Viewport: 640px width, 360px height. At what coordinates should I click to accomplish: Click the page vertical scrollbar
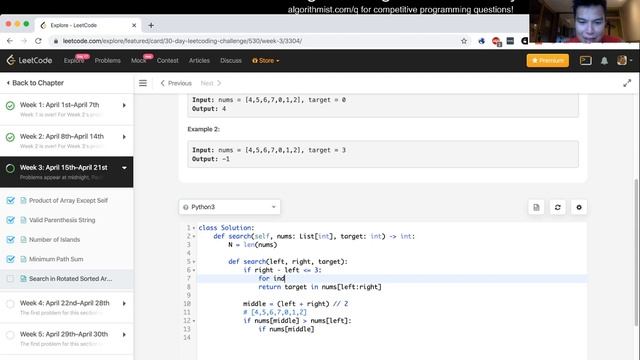[x=637, y=252]
